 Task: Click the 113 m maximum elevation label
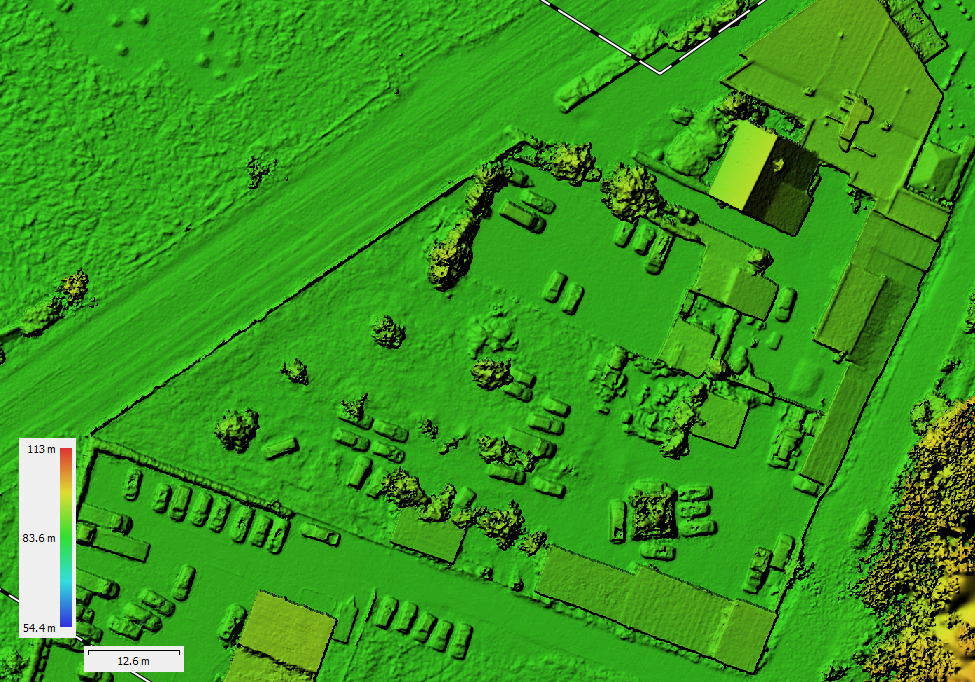click(x=41, y=450)
